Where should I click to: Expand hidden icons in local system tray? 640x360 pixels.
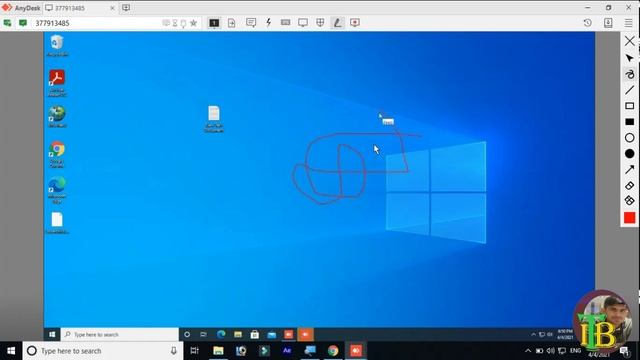point(528,351)
